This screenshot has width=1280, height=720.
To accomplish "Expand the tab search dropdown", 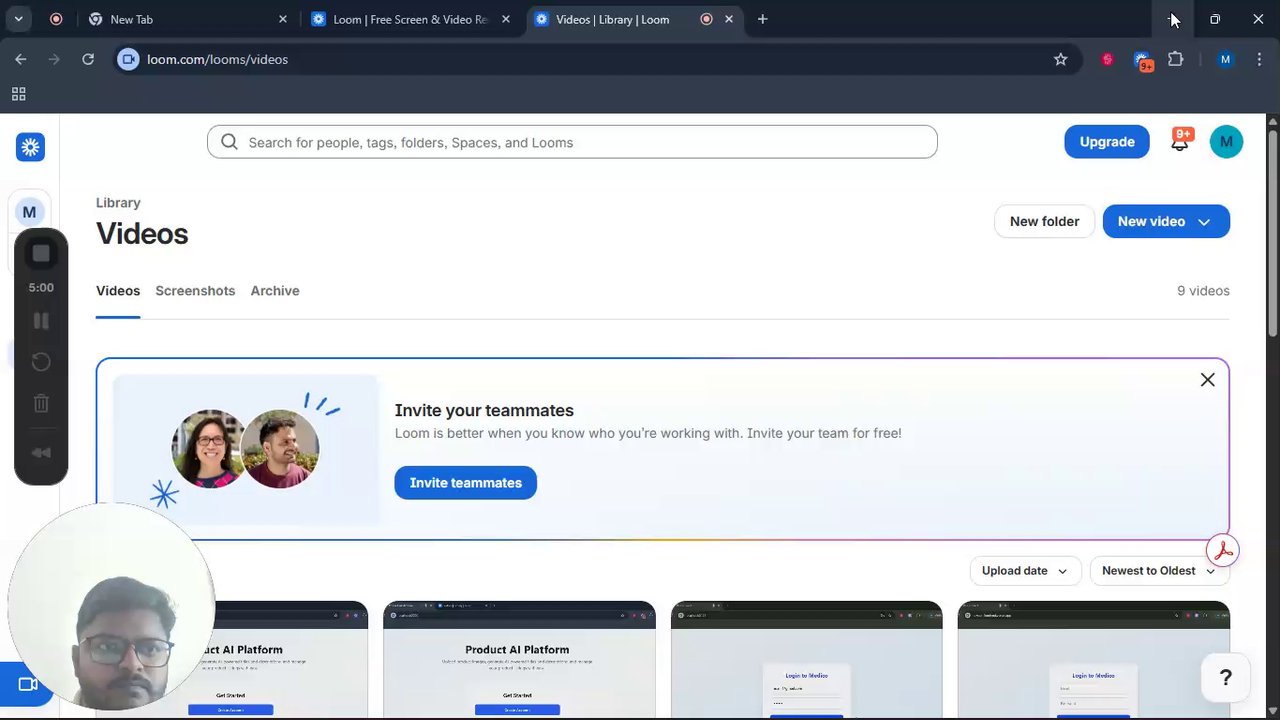I will 18,19.
